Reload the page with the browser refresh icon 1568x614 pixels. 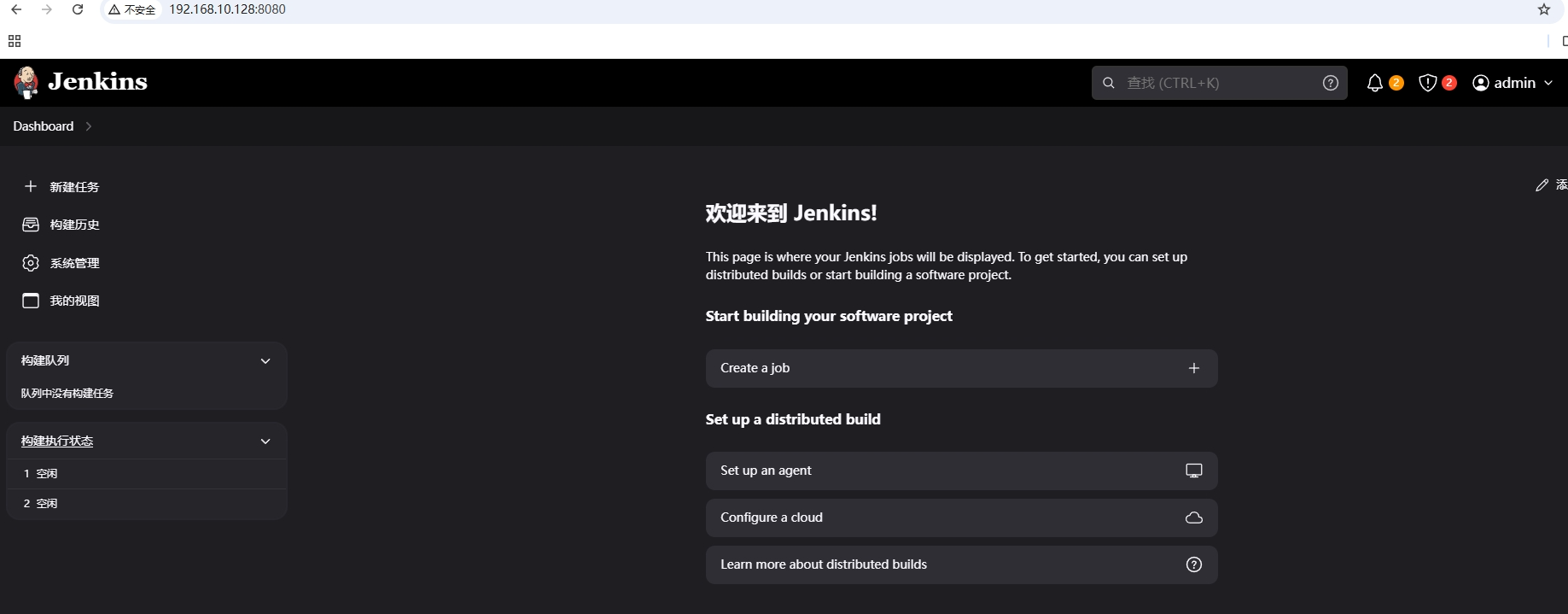78,9
